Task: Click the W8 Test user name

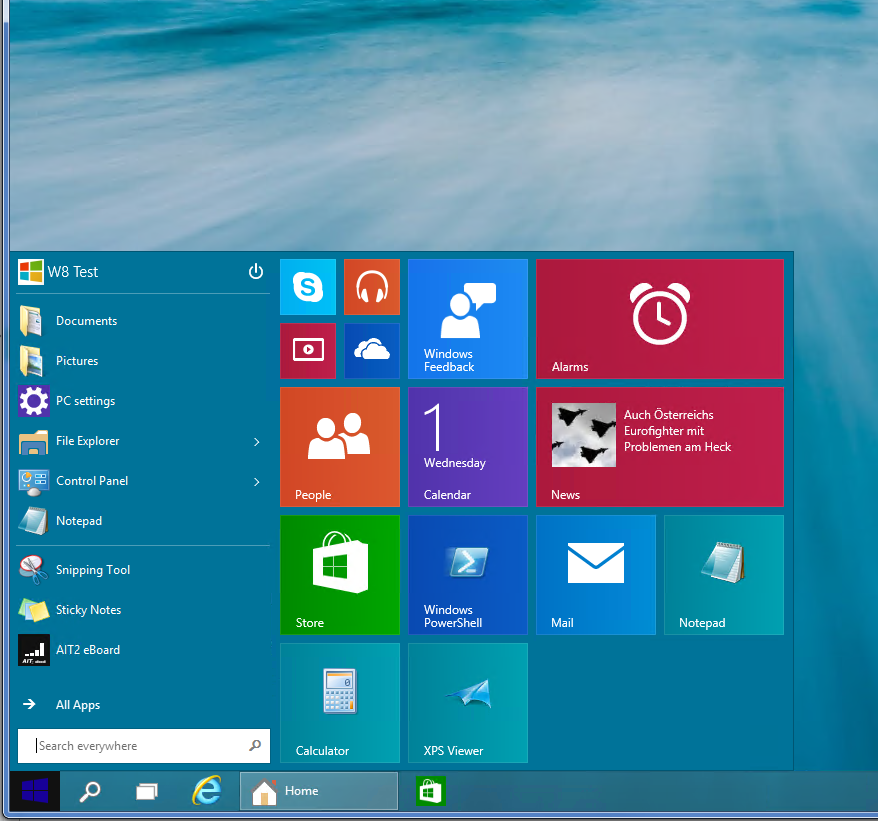Action: (x=73, y=272)
